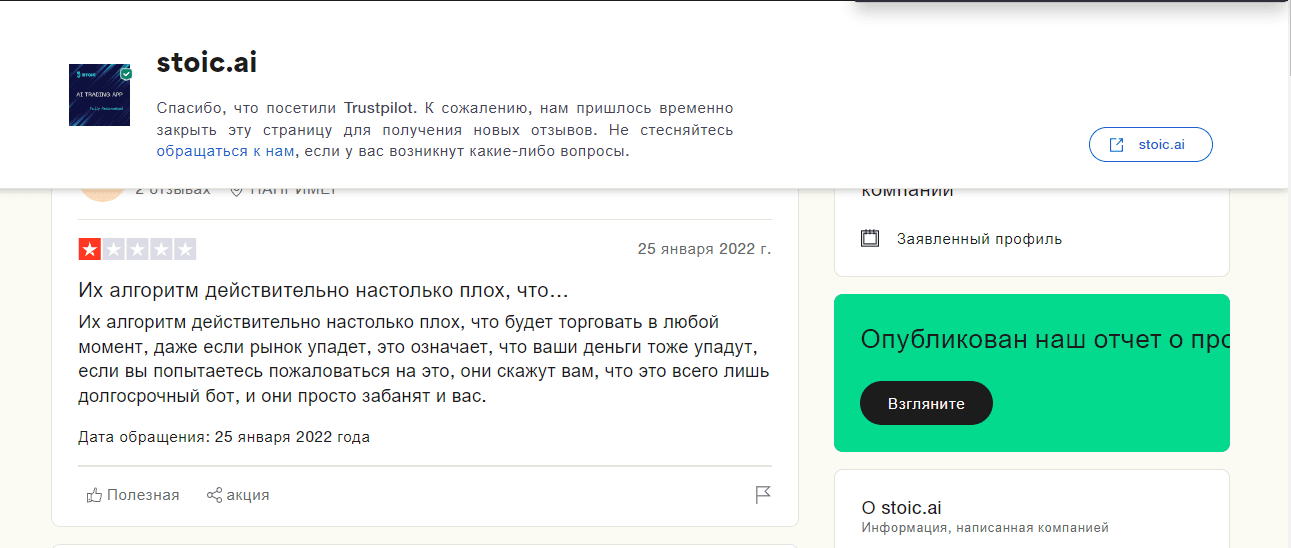Click the bold 'Trustpilot' word in the notice

pyautogui.click(x=380, y=108)
